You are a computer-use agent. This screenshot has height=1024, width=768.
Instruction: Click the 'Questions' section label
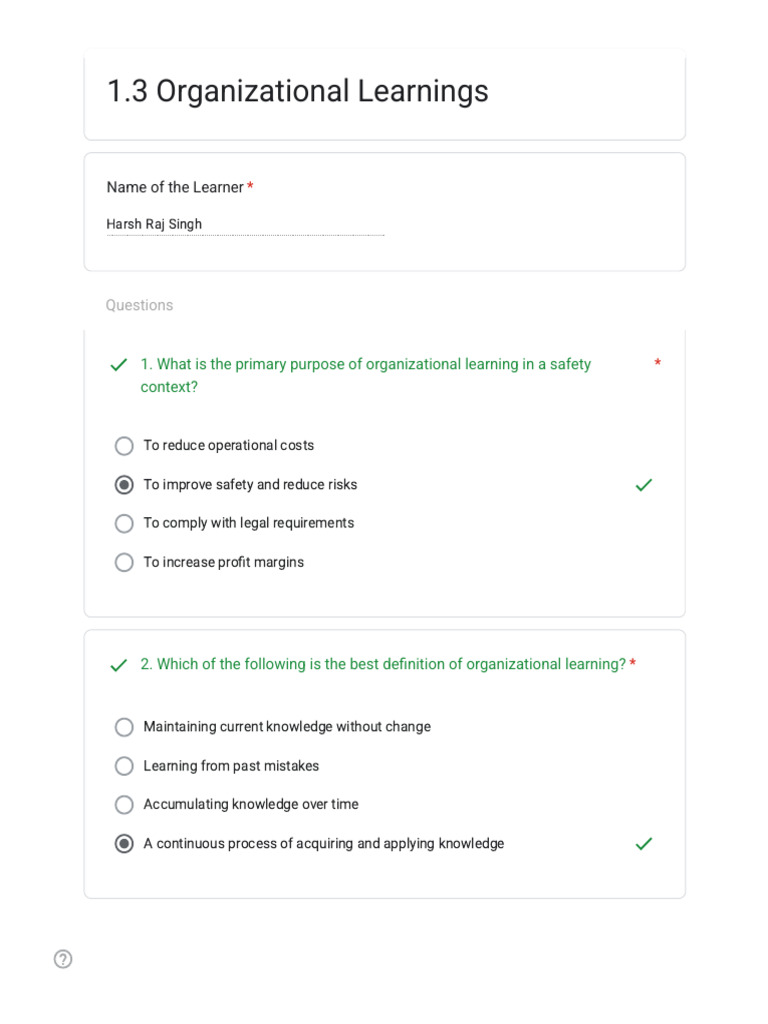[139, 305]
